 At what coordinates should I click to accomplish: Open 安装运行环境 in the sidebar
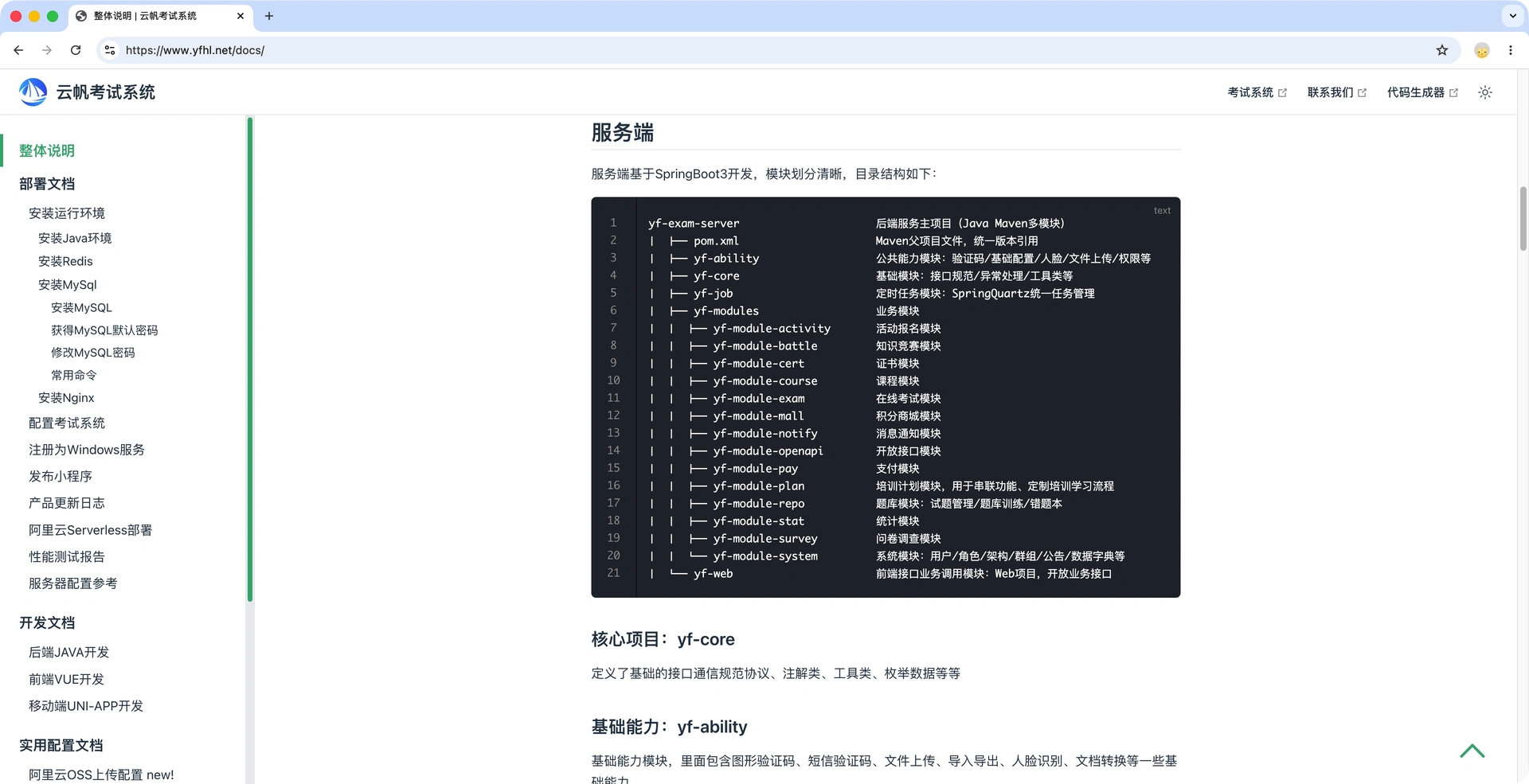tap(67, 213)
